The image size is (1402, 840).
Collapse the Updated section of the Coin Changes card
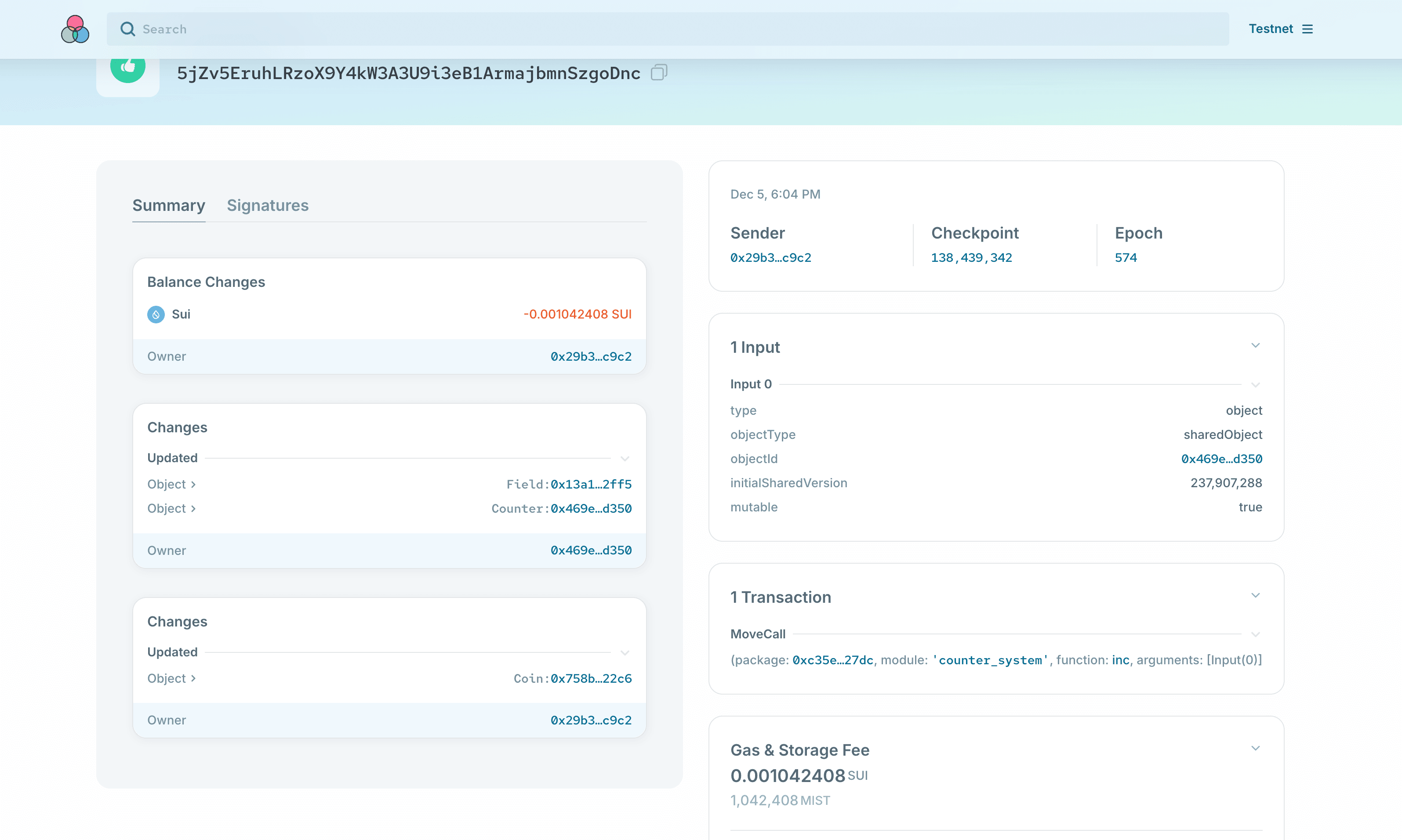point(625,653)
